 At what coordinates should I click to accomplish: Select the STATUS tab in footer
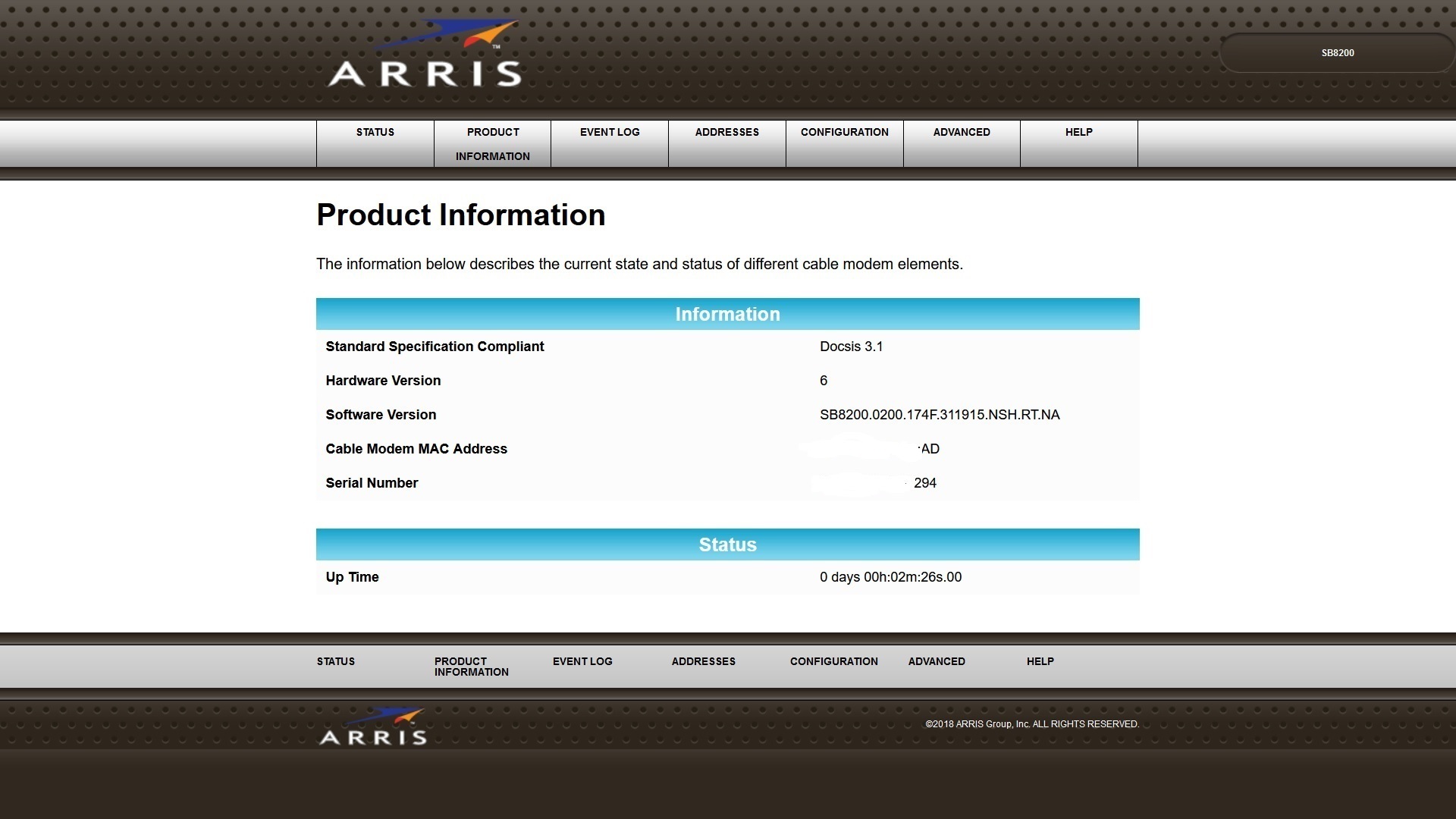click(335, 661)
